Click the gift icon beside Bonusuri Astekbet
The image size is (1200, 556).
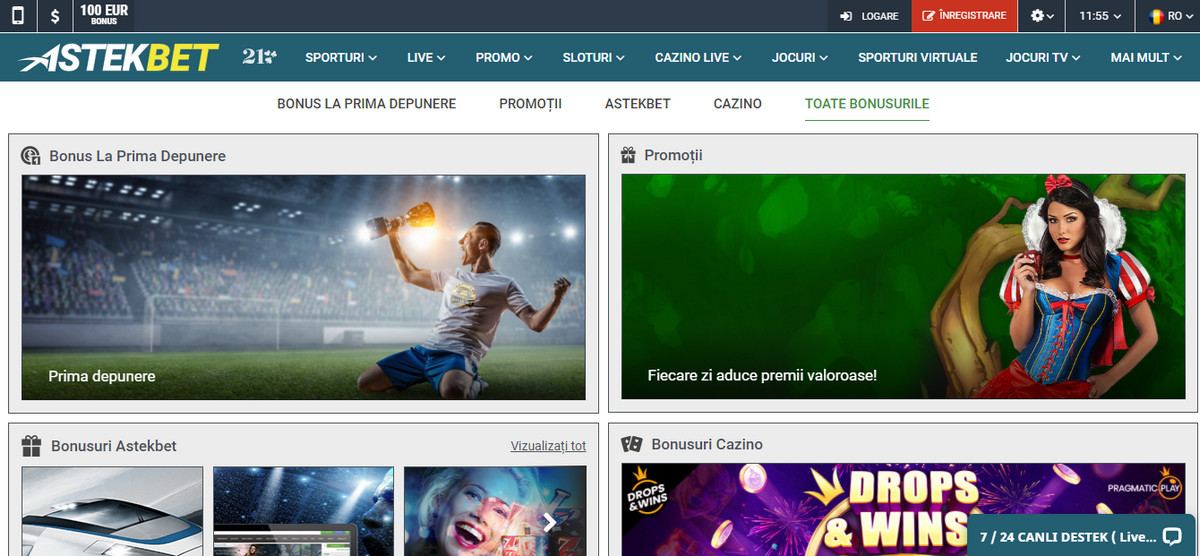tap(32, 446)
